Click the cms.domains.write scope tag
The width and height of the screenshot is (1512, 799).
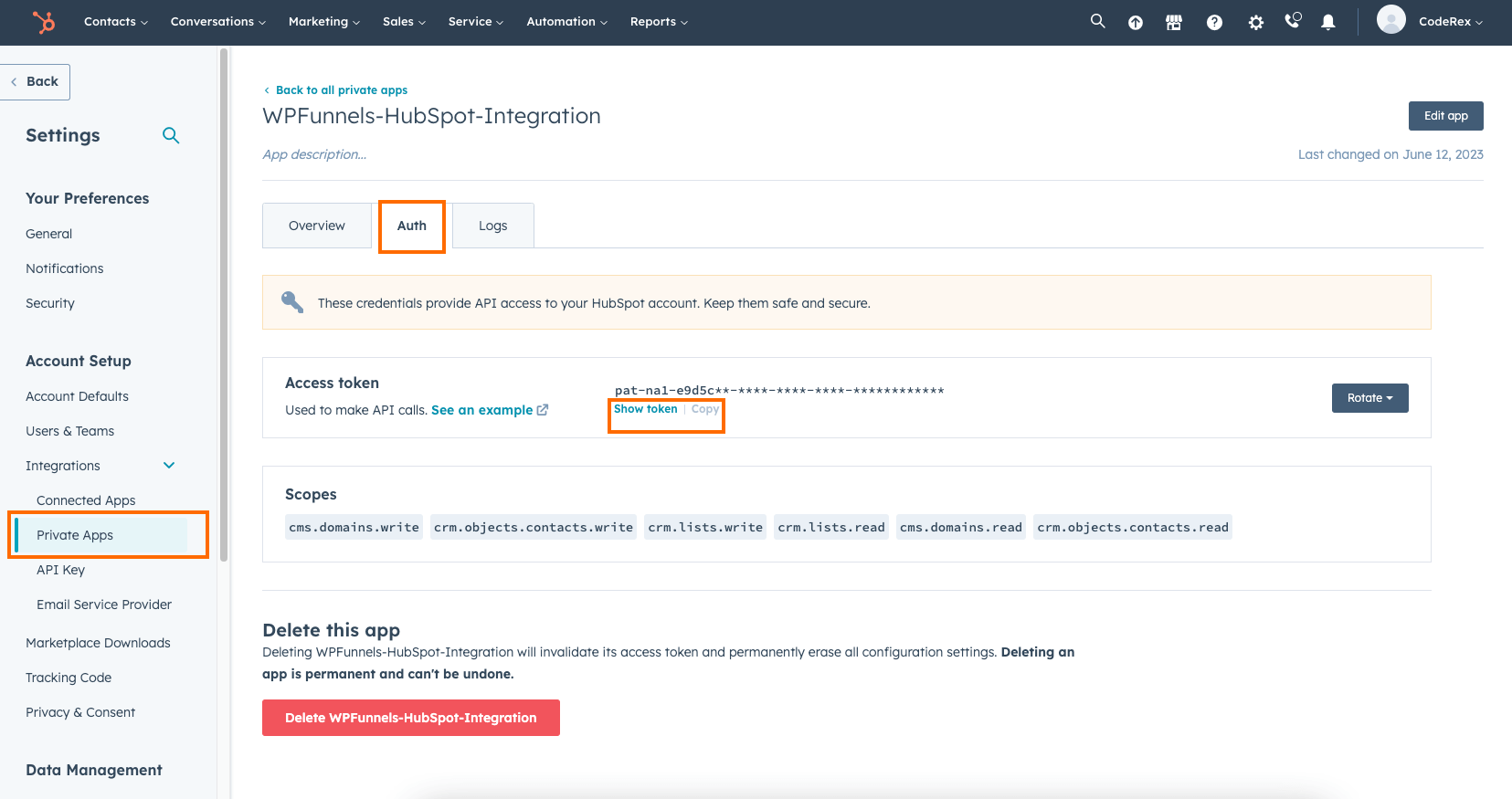tap(354, 528)
